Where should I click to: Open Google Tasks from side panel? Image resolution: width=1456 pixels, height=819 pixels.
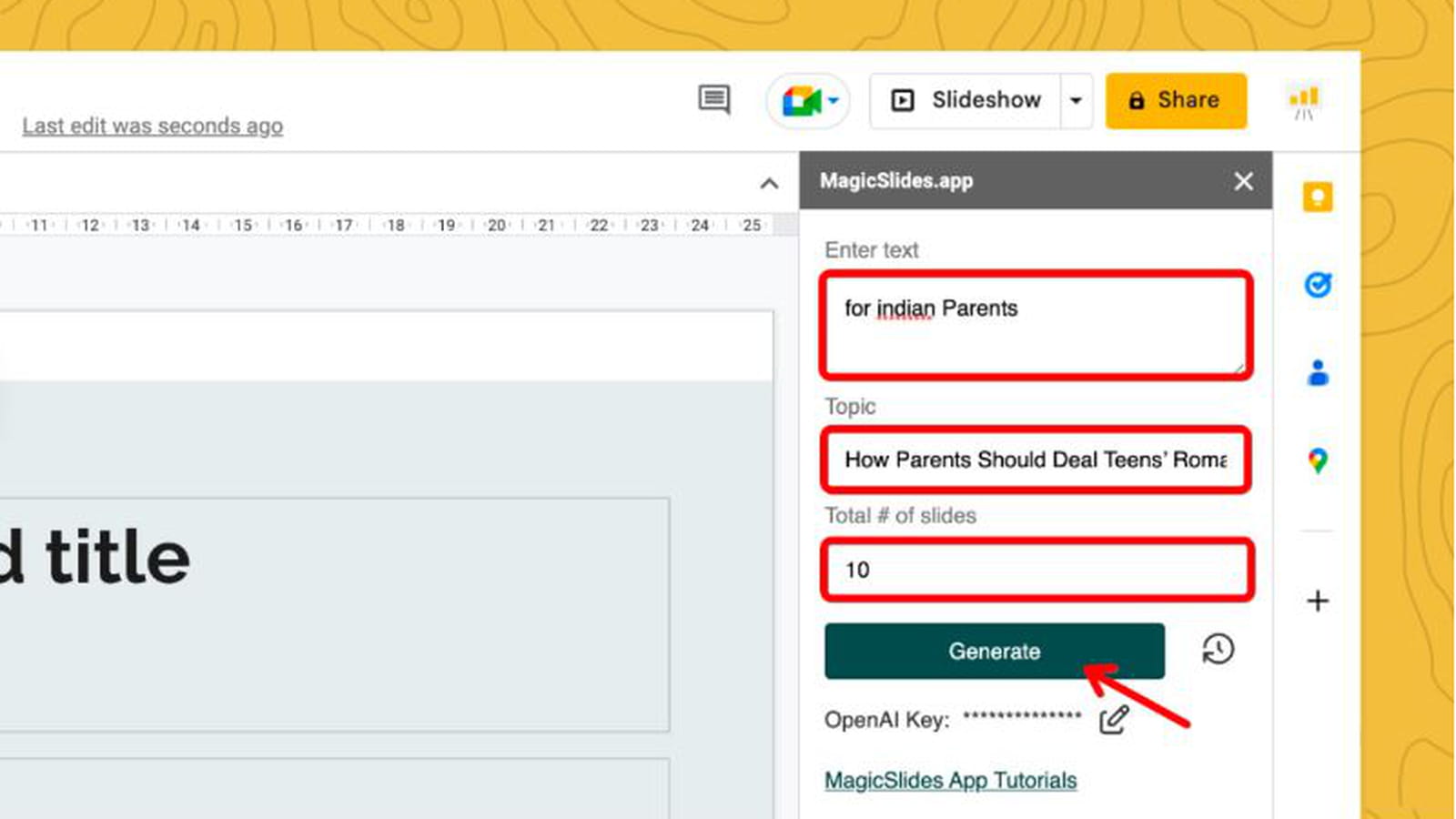(x=1317, y=285)
